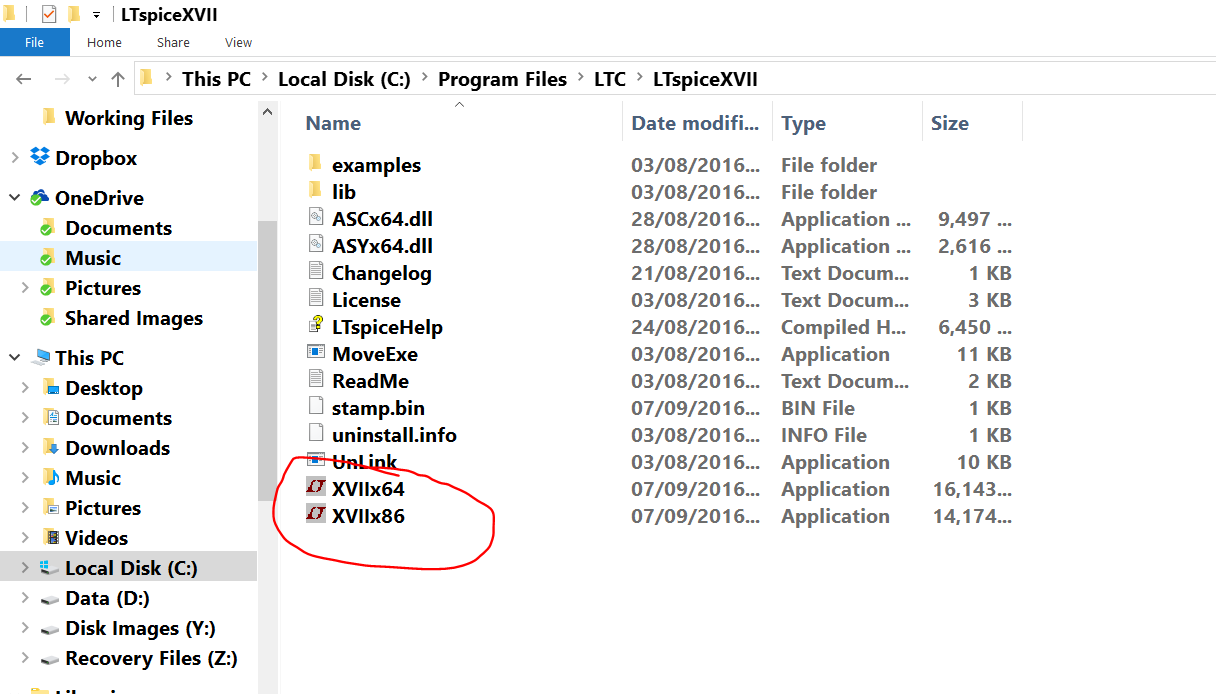1216x694 pixels.
Task: Click This PC in the address bar
Action: coord(216,79)
